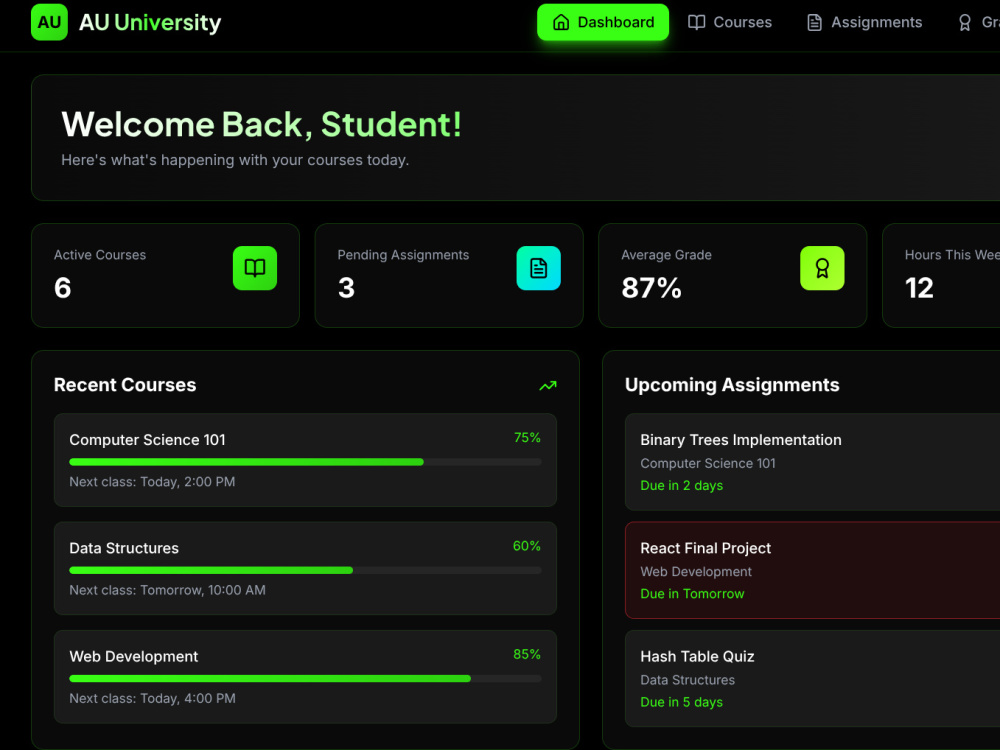Switch to the Courses tab
This screenshot has height=750, width=1000.
pos(730,22)
